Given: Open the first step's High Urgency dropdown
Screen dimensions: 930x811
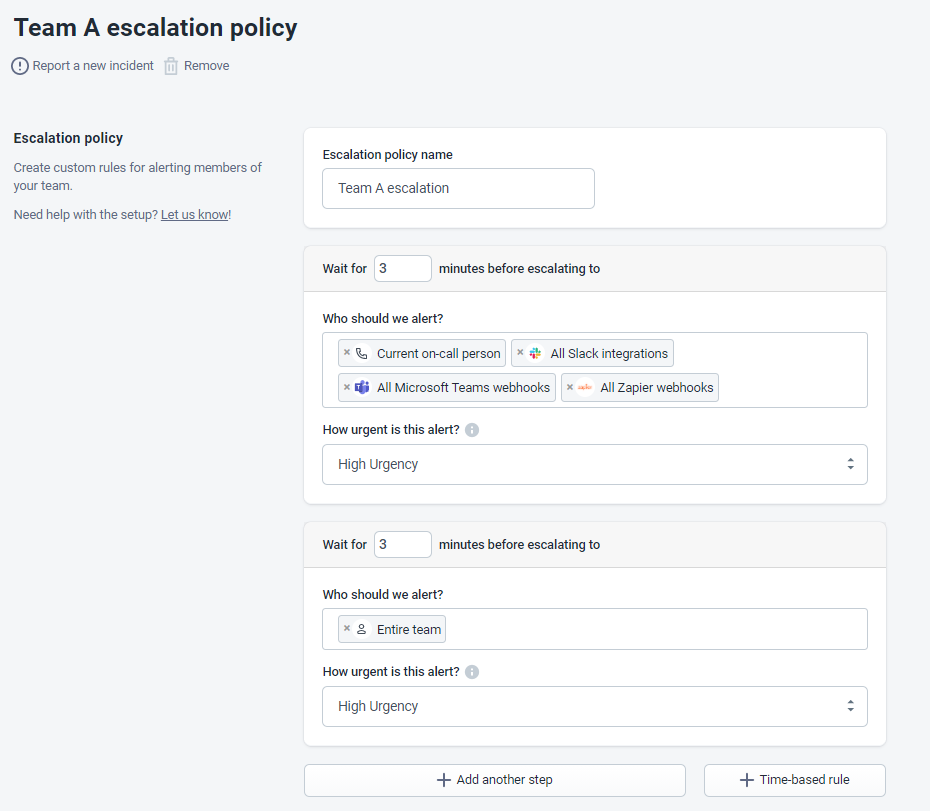Looking at the screenshot, I should [594, 464].
